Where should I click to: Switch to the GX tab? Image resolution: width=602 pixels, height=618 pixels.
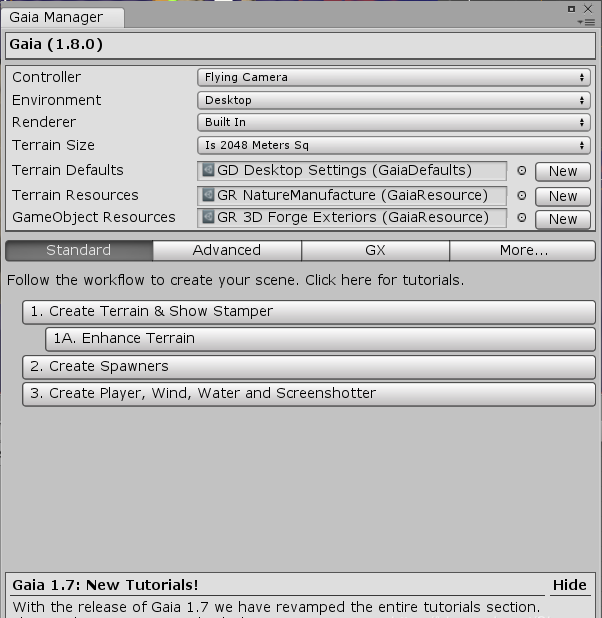(375, 250)
